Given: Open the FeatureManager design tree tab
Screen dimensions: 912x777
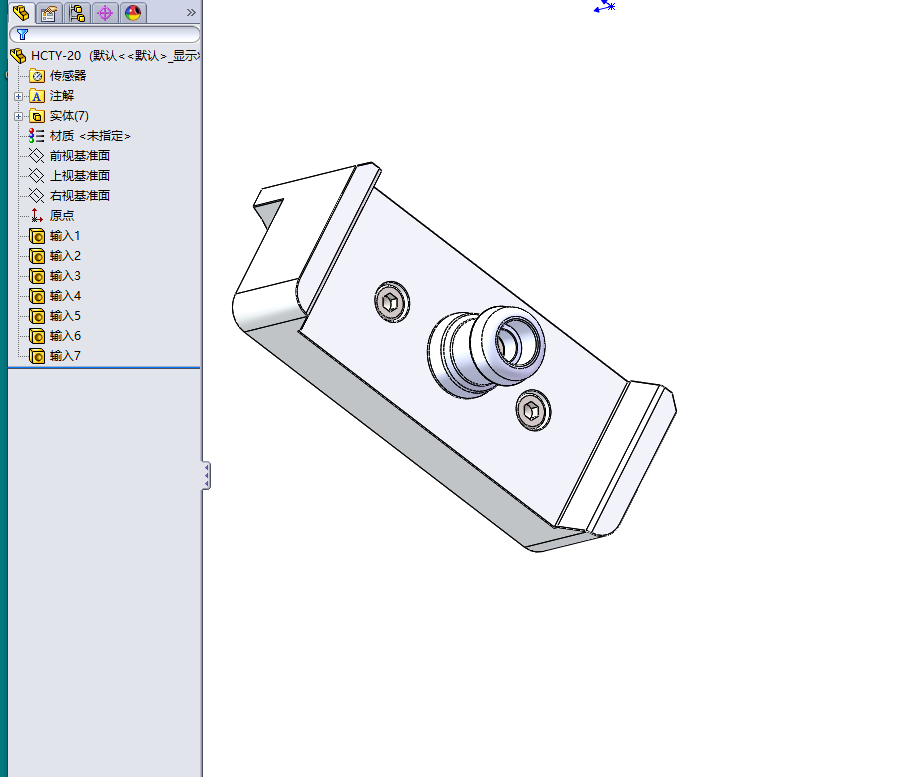Looking at the screenshot, I should click(x=21, y=12).
